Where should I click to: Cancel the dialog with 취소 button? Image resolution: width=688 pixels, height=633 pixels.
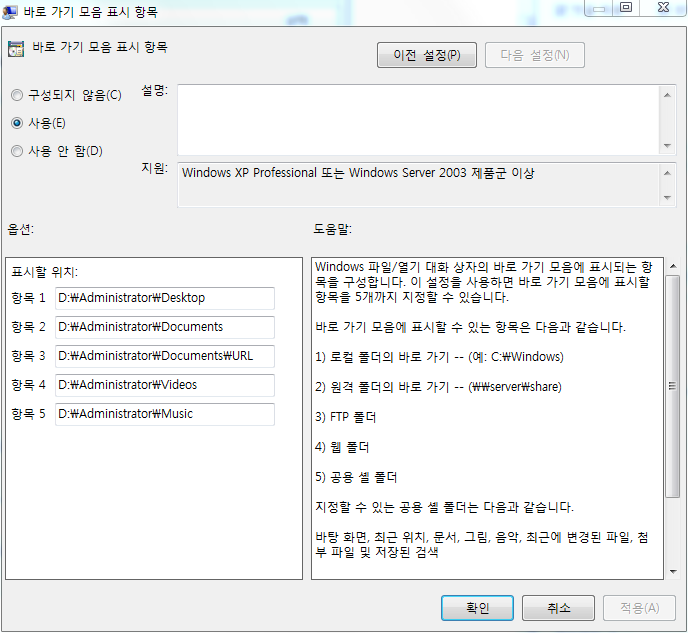pos(558,608)
